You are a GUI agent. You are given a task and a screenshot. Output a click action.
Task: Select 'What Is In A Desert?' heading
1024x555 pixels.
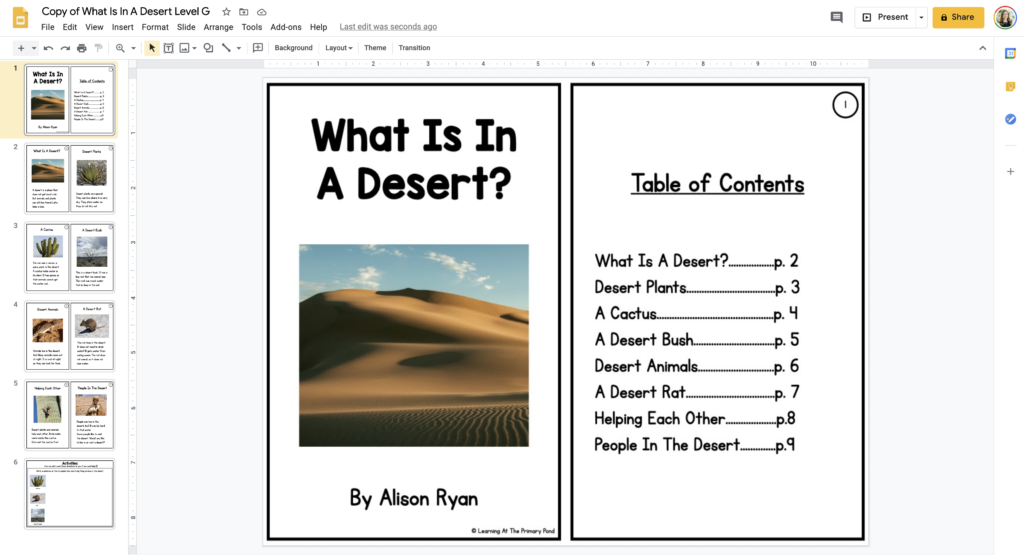414,159
